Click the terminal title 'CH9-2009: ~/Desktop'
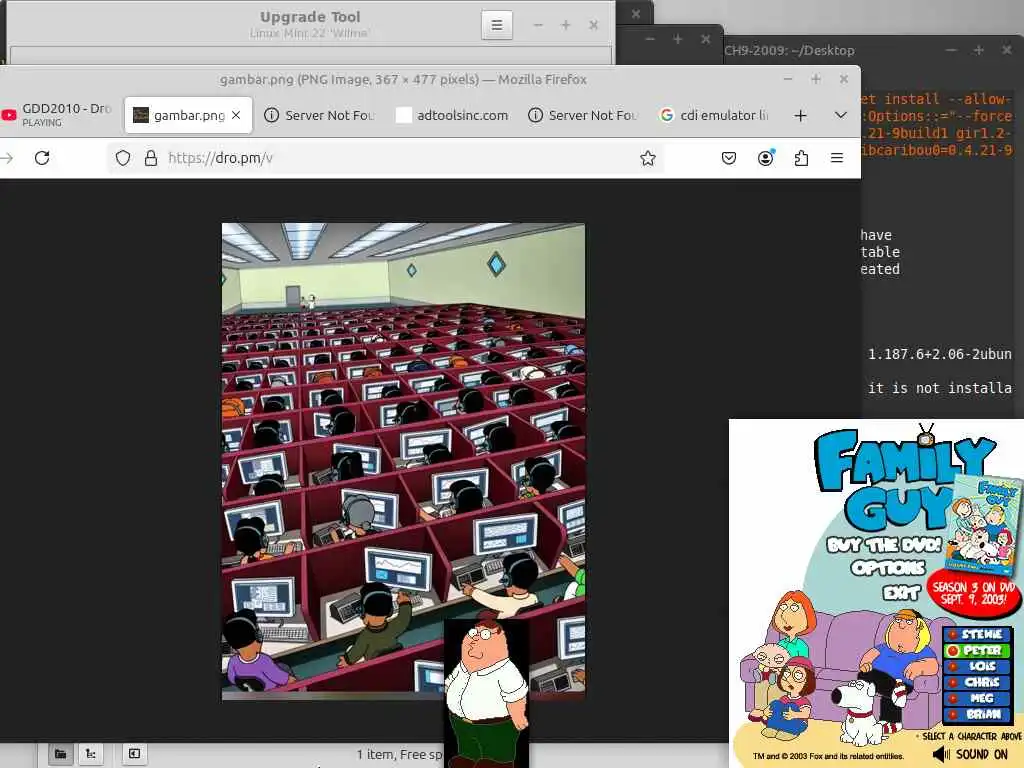The width and height of the screenshot is (1024, 768). tap(789, 51)
